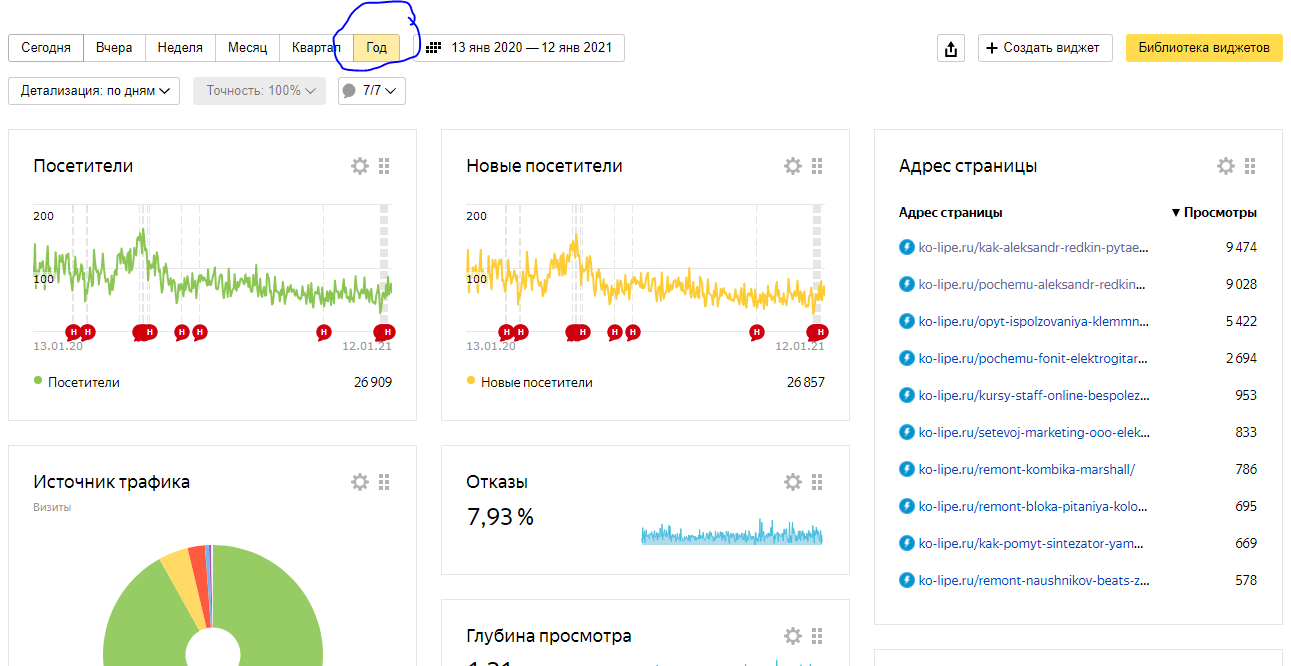Click turbo icon beside remont-naushnikov-beats link
Viewport: 1291px width, 666px height.
point(907,580)
